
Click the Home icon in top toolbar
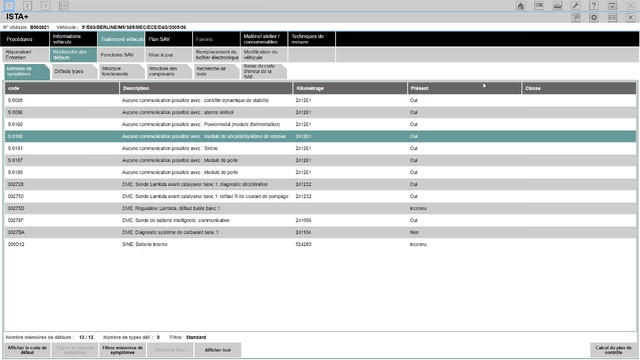(520, 6)
